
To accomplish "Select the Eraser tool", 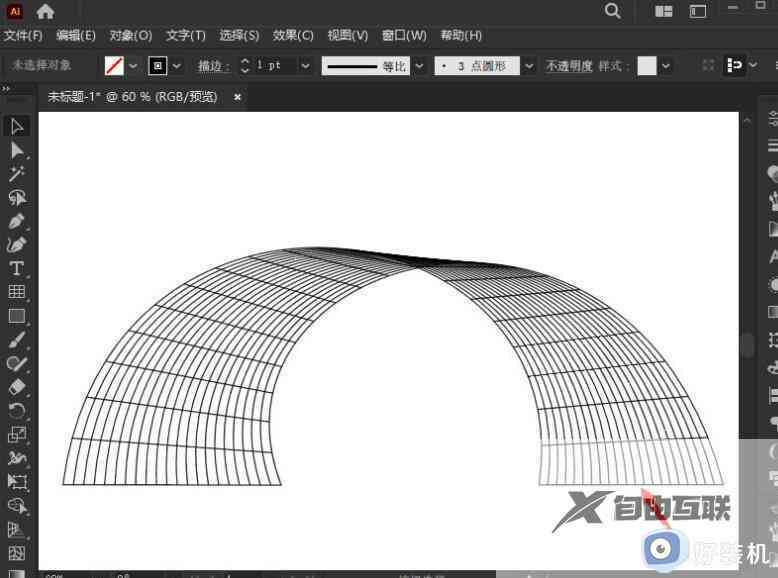I will point(17,387).
